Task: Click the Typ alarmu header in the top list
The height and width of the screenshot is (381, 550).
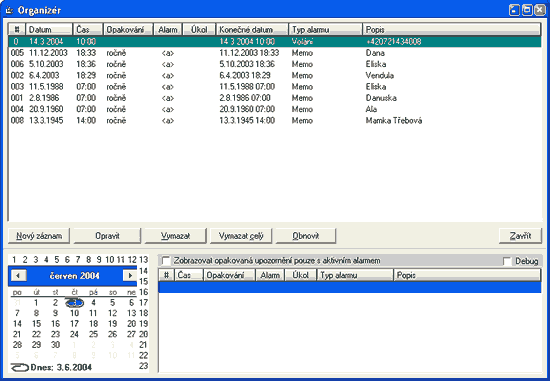Action: [326, 29]
